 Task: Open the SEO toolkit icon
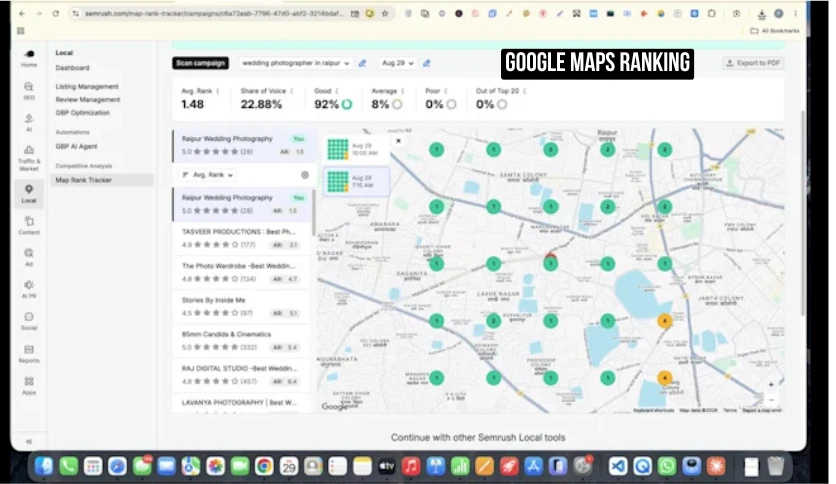click(29, 91)
